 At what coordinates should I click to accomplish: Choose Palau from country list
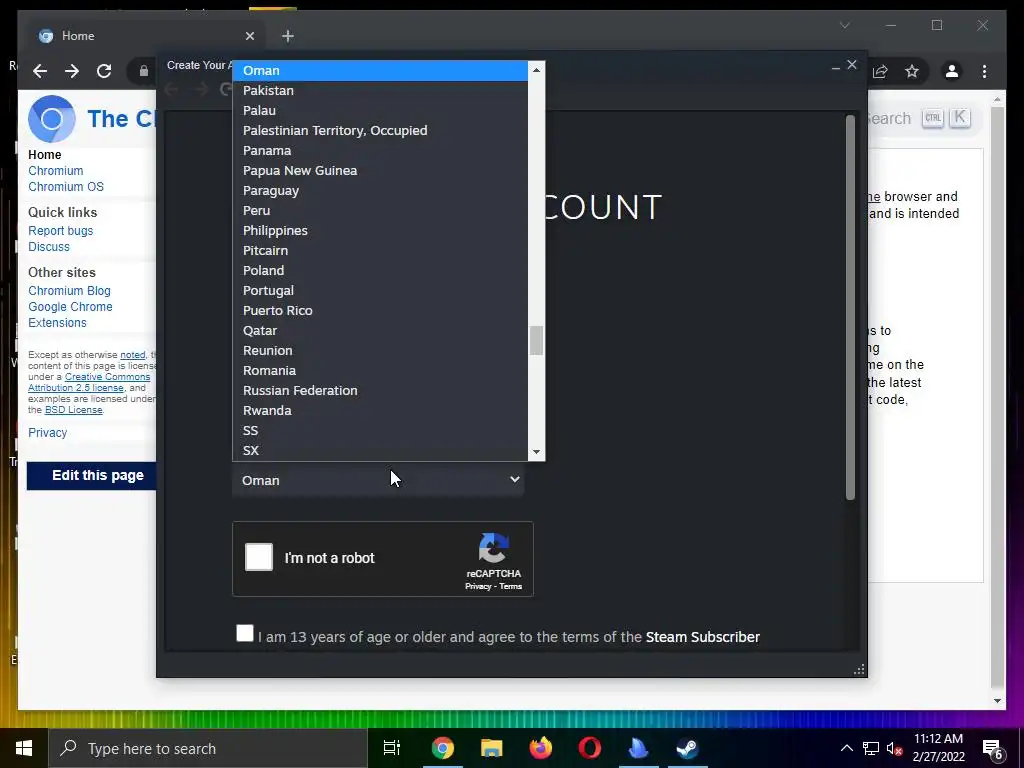(x=380, y=110)
